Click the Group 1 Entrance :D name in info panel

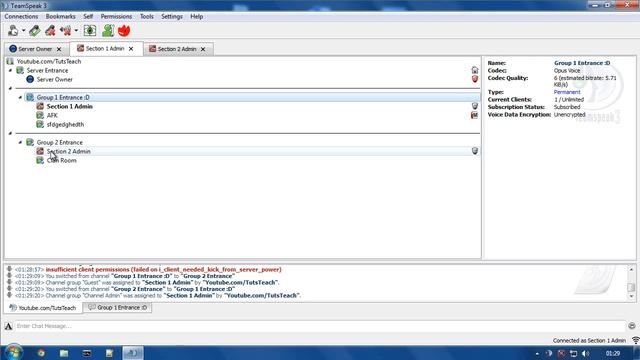[x=582, y=63]
